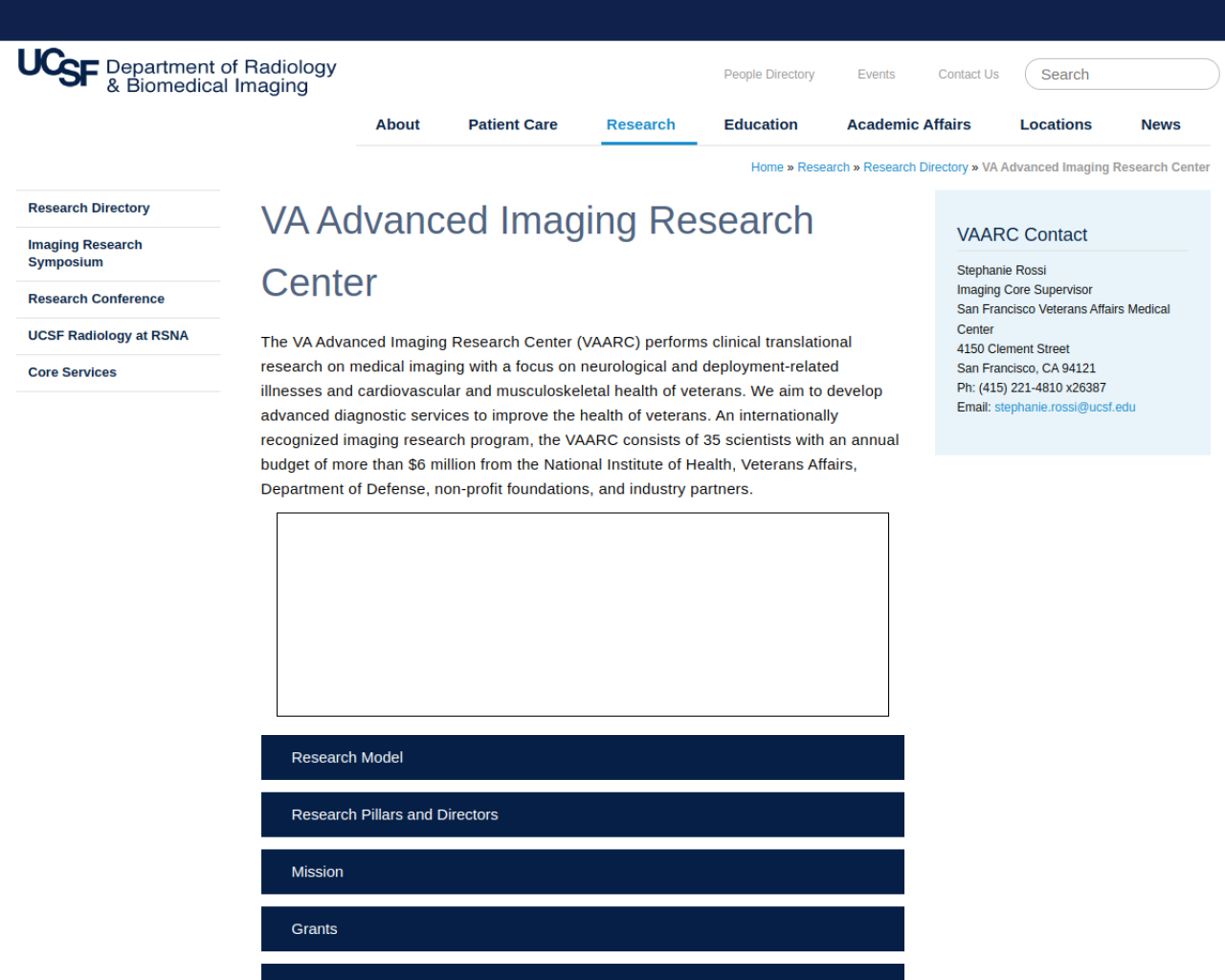Image resolution: width=1225 pixels, height=980 pixels.
Task: Go to Research Directory in the breadcrumb
Action: click(915, 167)
